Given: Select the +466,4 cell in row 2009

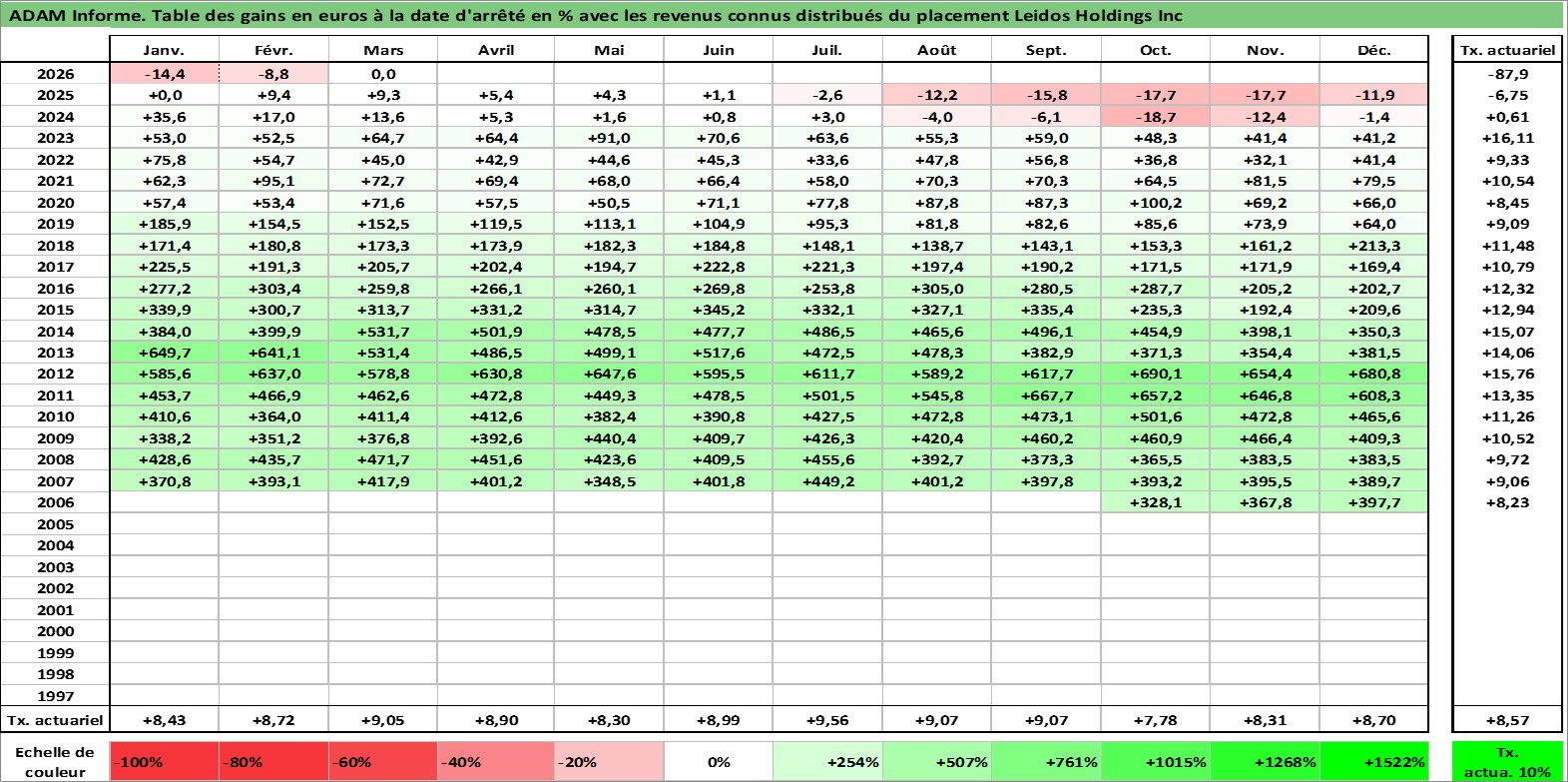Looking at the screenshot, I should pyautogui.click(x=1265, y=438).
